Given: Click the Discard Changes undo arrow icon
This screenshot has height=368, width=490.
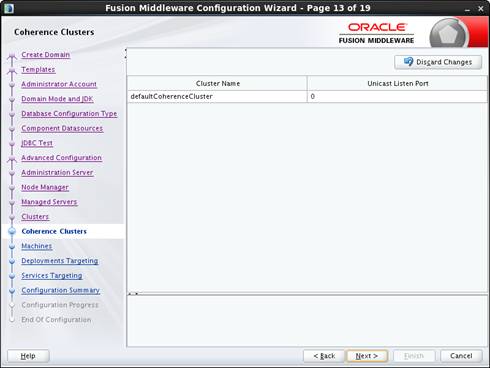Looking at the screenshot, I should click(408, 62).
